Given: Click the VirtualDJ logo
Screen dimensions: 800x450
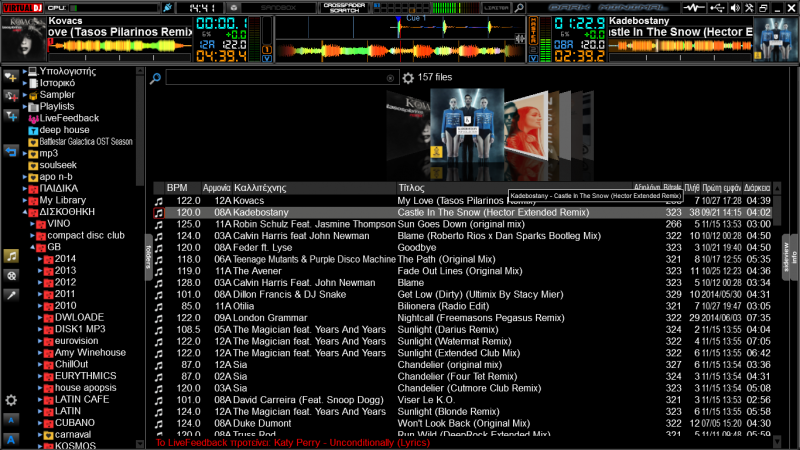Looking at the screenshot, I should click(22, 8).
